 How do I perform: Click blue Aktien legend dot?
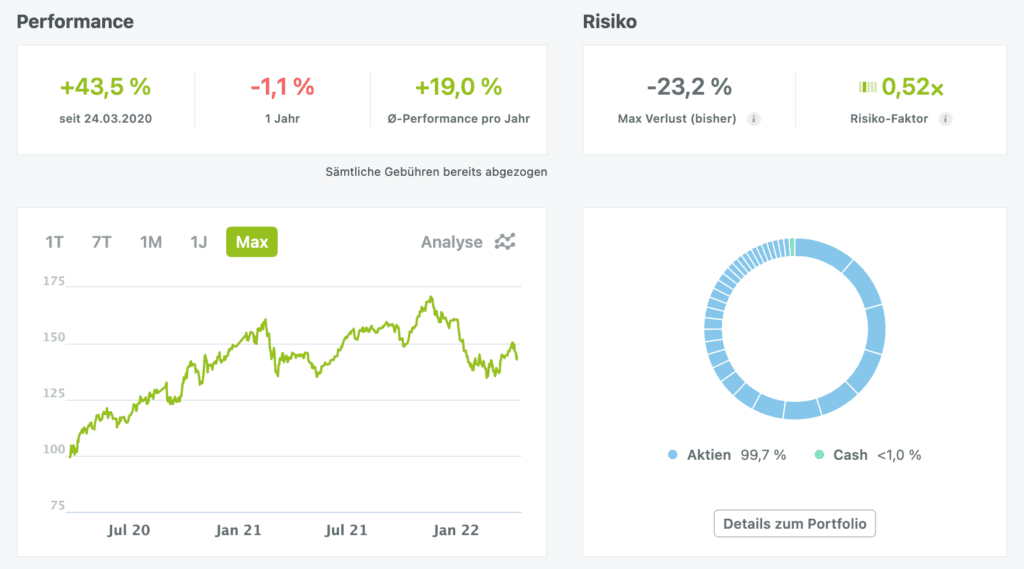pyautogui.click(x=673, y=455)
